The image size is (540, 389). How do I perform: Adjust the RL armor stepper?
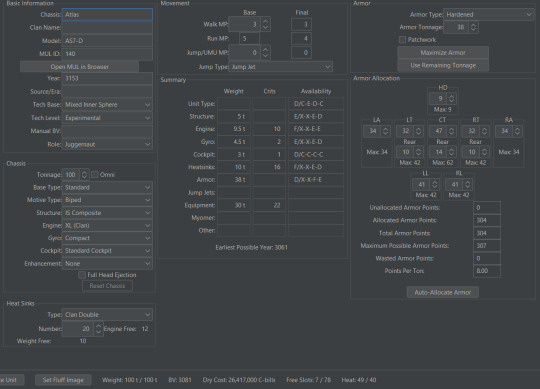point(468,185)
